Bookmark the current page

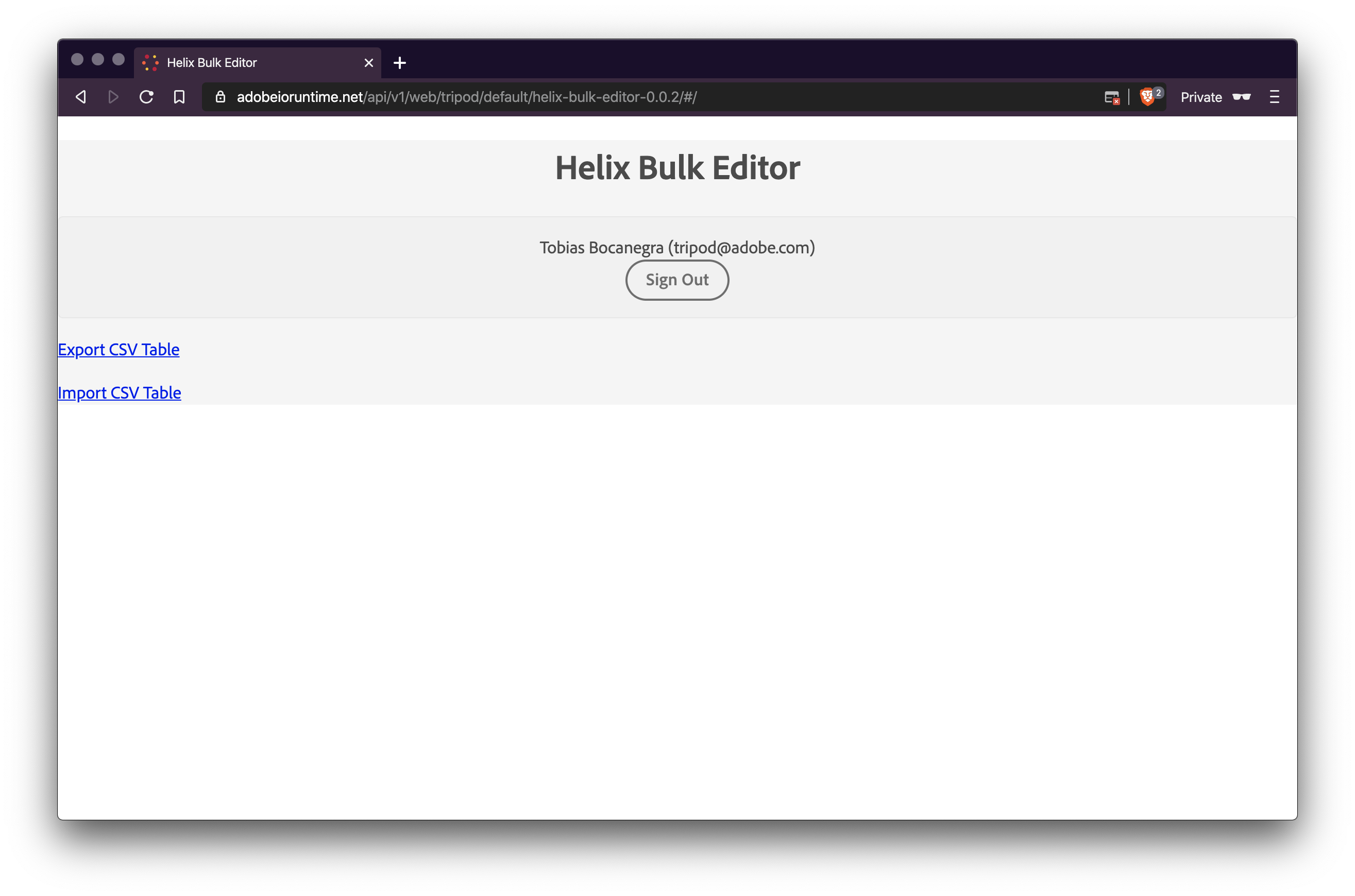click(x=179, y=97)
